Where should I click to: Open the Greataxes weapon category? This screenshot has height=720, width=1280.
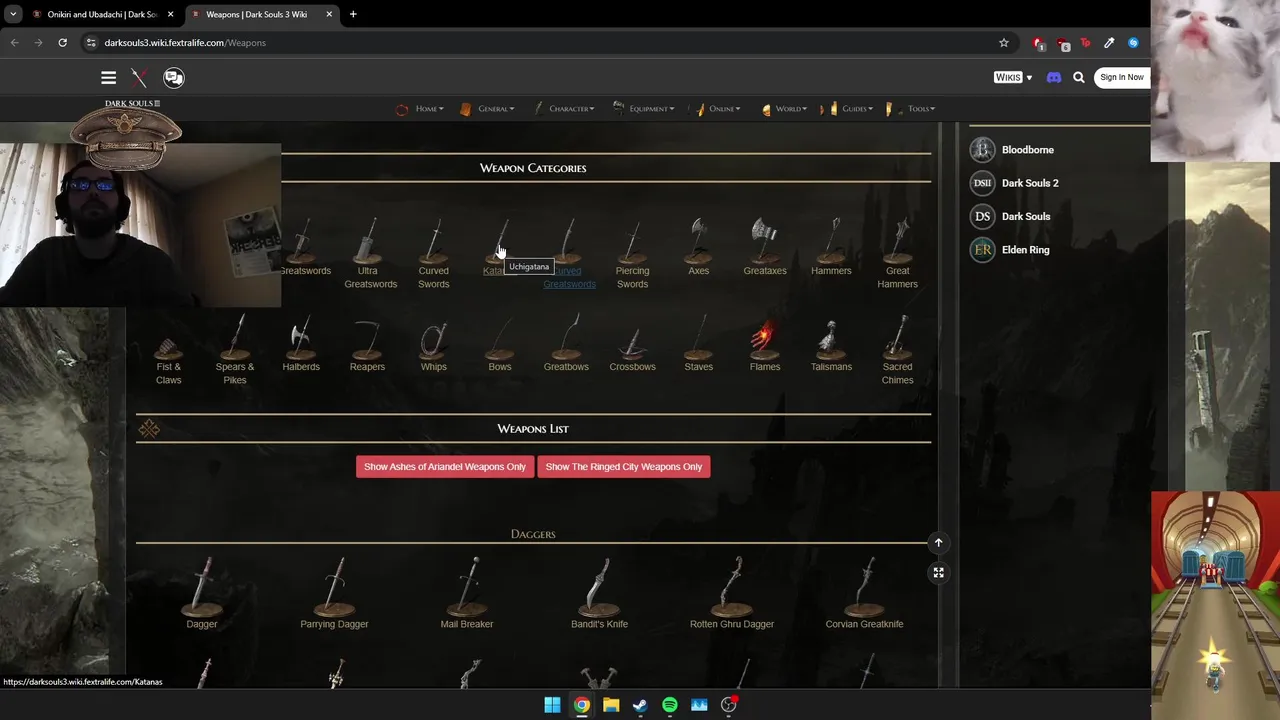coord(764,247)
